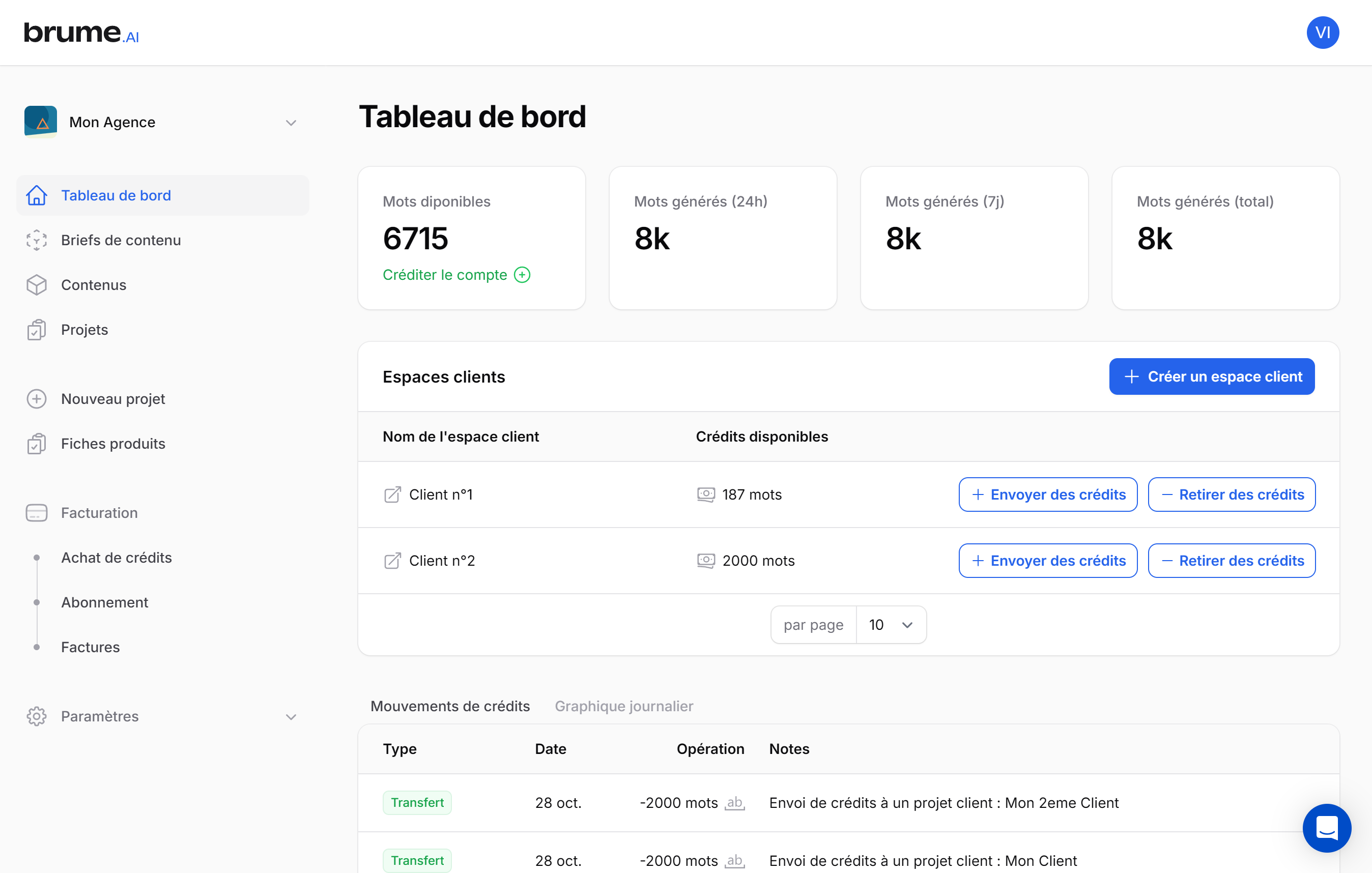Expand the Mon Agence workspace dropdown
The width and height of the screenshot is (1372, 873).
tap(291, 123)
